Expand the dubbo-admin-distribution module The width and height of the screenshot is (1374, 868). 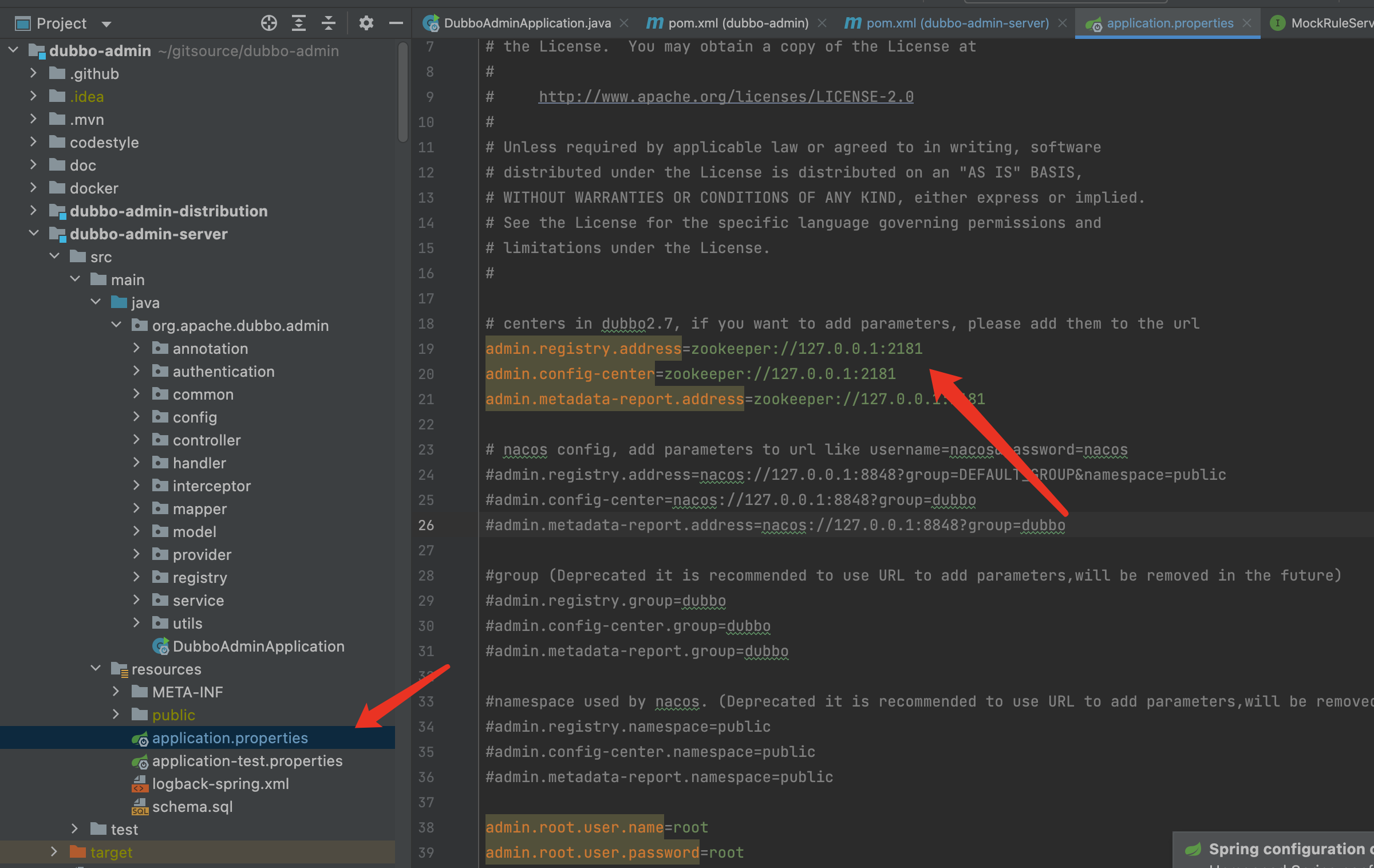click(x=33, y=211)
